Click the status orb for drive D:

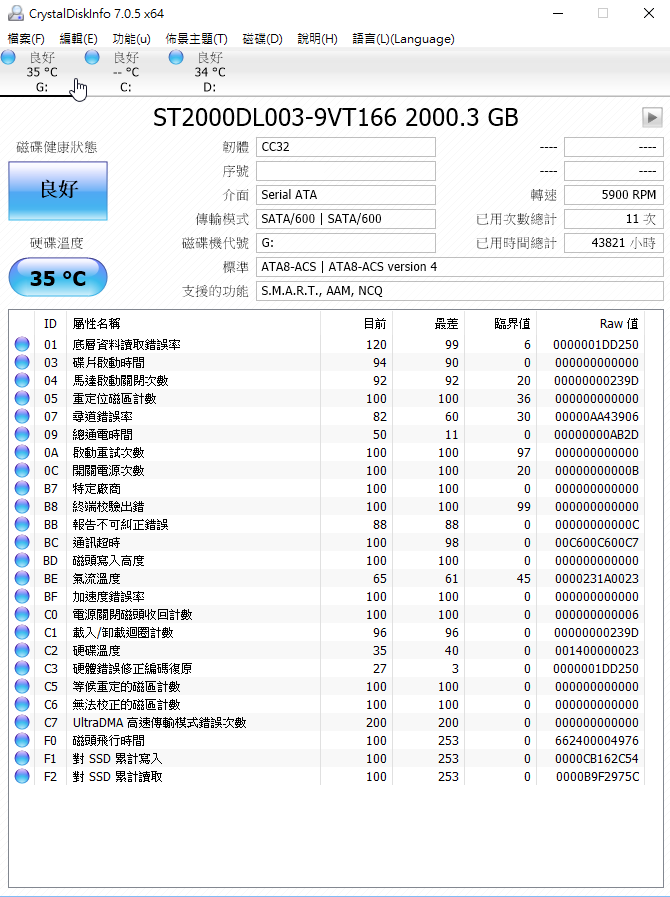point(176,59)
